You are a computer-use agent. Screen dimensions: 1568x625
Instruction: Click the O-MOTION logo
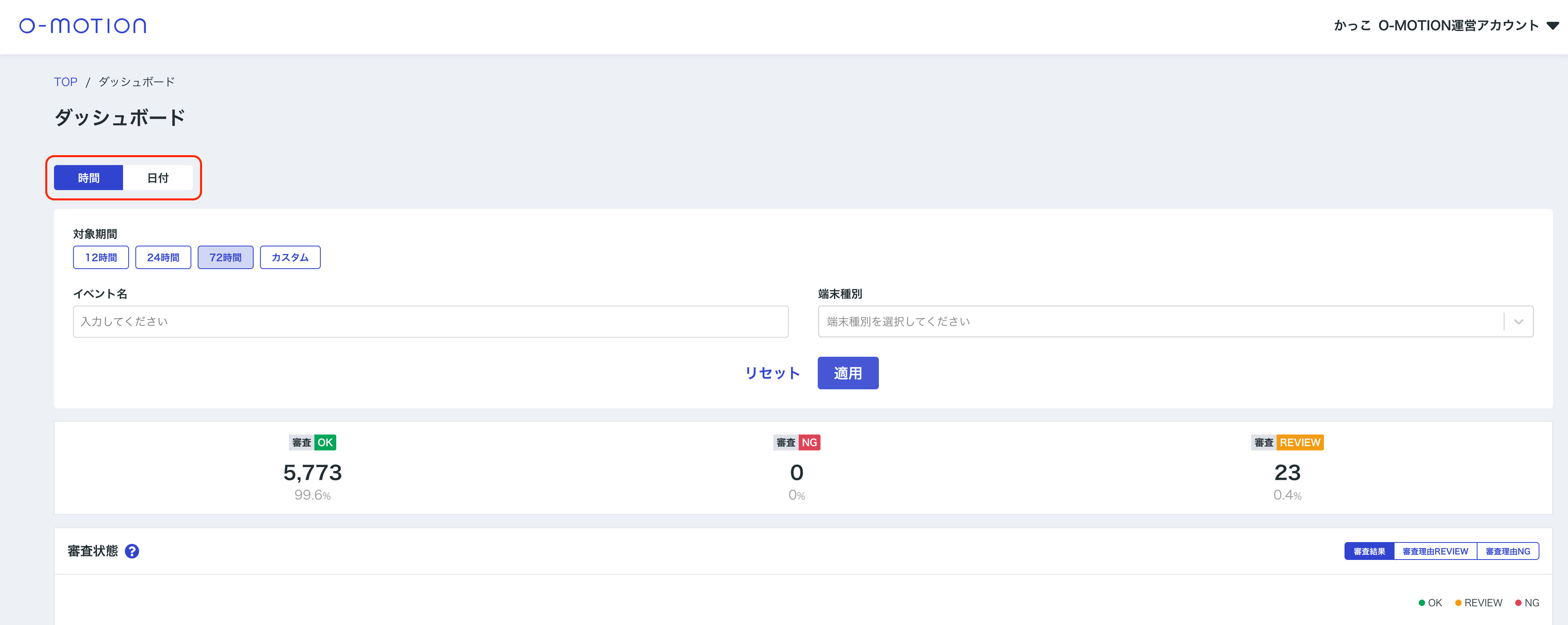pos(83,25)
